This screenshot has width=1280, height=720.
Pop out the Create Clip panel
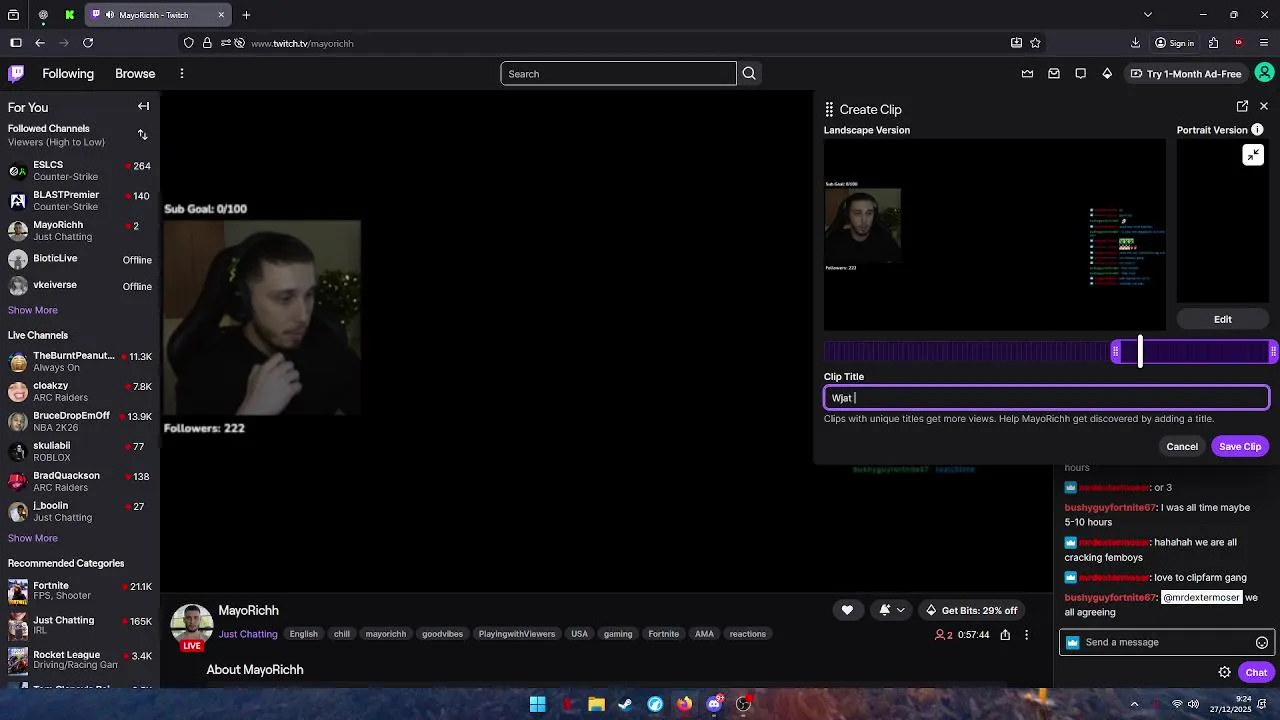pos(1242,106)
